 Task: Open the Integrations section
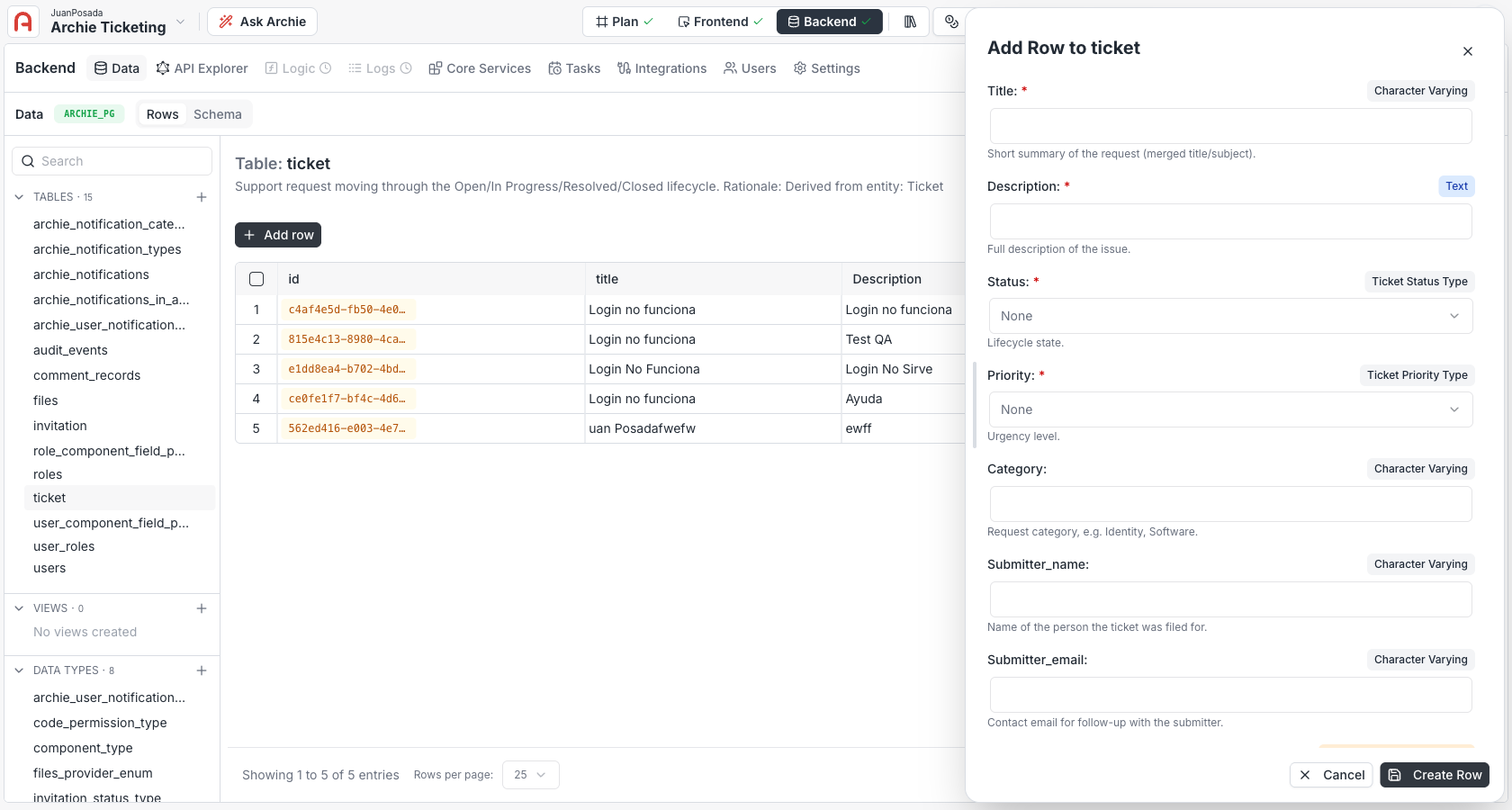pyautogui.click(x=661, y=68)
